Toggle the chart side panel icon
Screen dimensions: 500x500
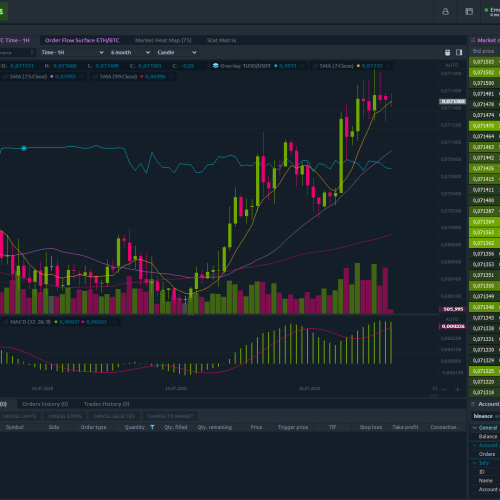(459, 52)
